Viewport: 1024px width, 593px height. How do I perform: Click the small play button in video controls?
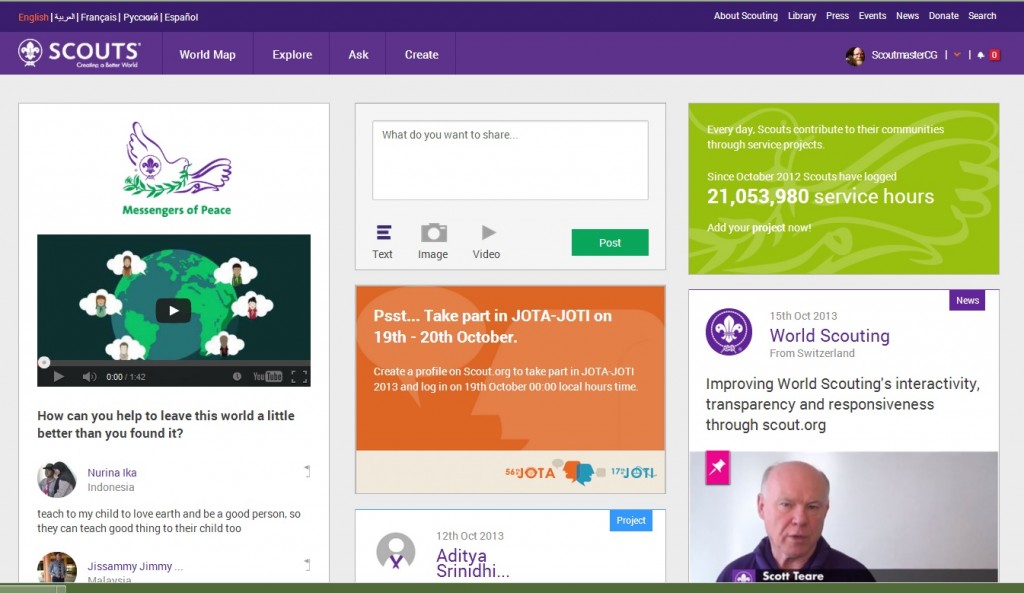pos(58,377)
